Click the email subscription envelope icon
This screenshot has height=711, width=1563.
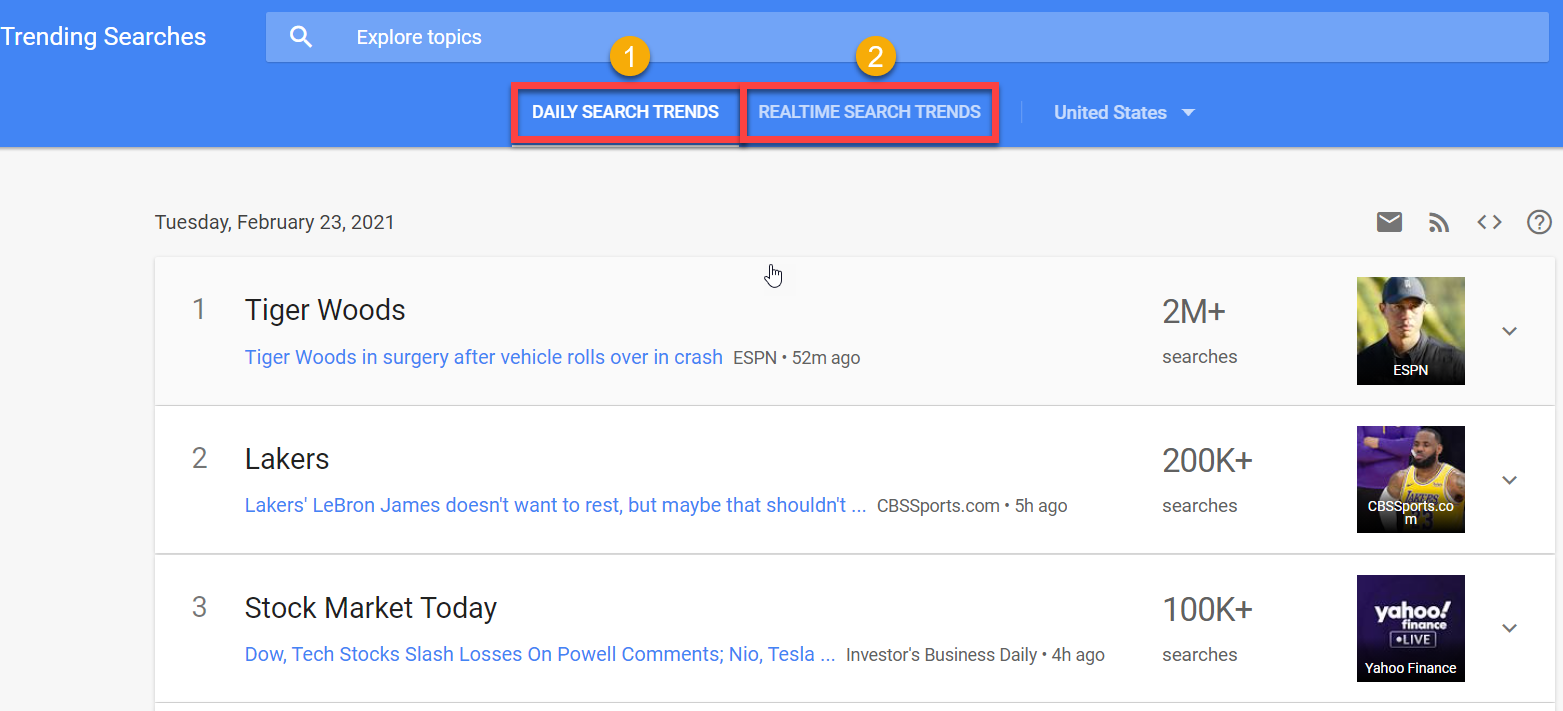tap(1389, 222)
